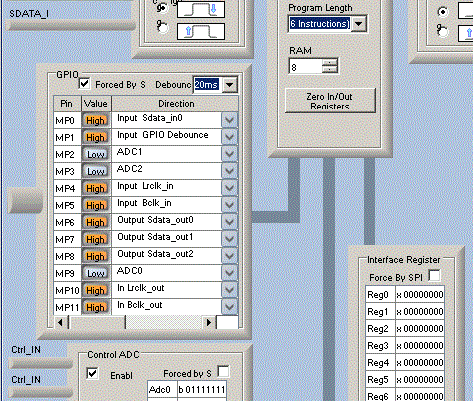The width and height of the screenshot is (473, 401).
Task: Toggle MP11 High value button
Action: (96, 307)
